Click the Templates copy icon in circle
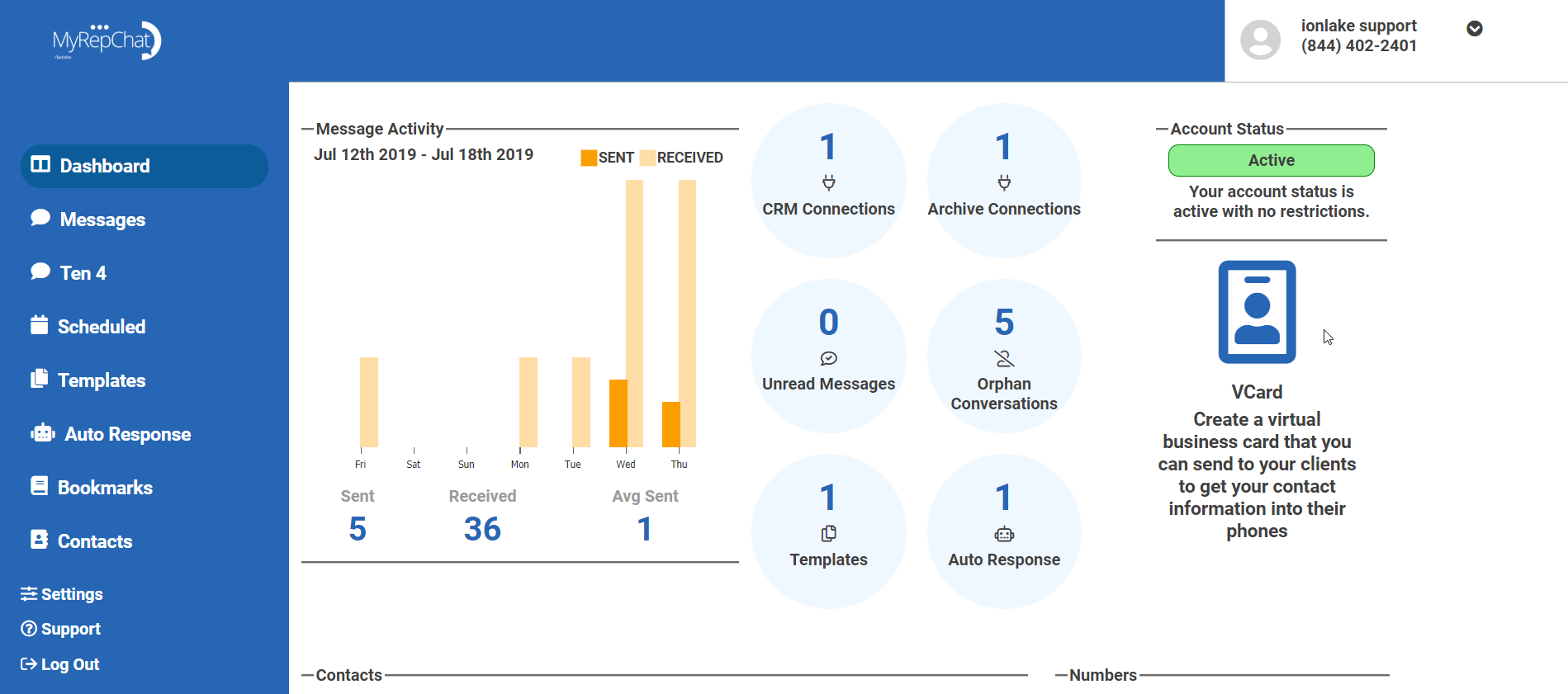 [x=828, y=534]
